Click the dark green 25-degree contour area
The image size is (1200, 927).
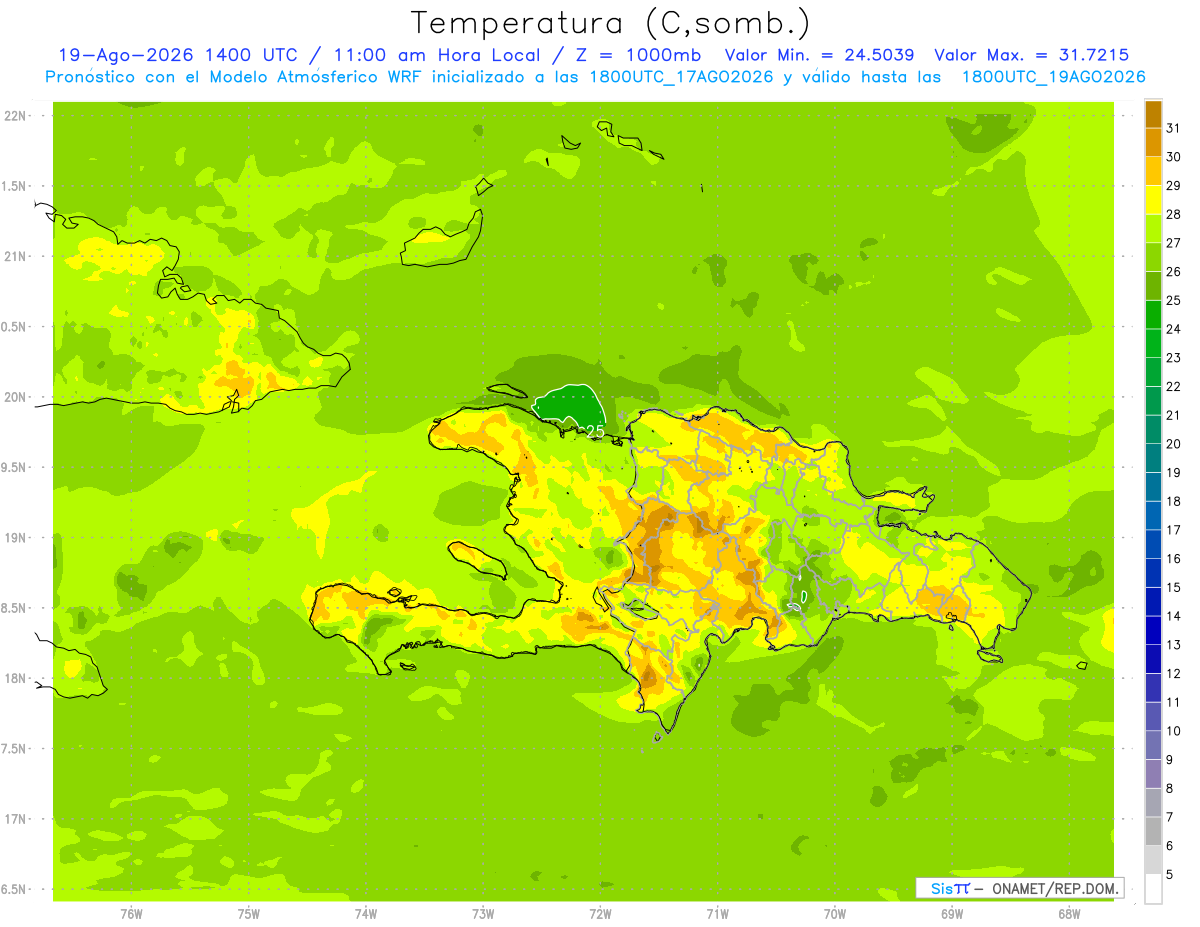[573, 406]
